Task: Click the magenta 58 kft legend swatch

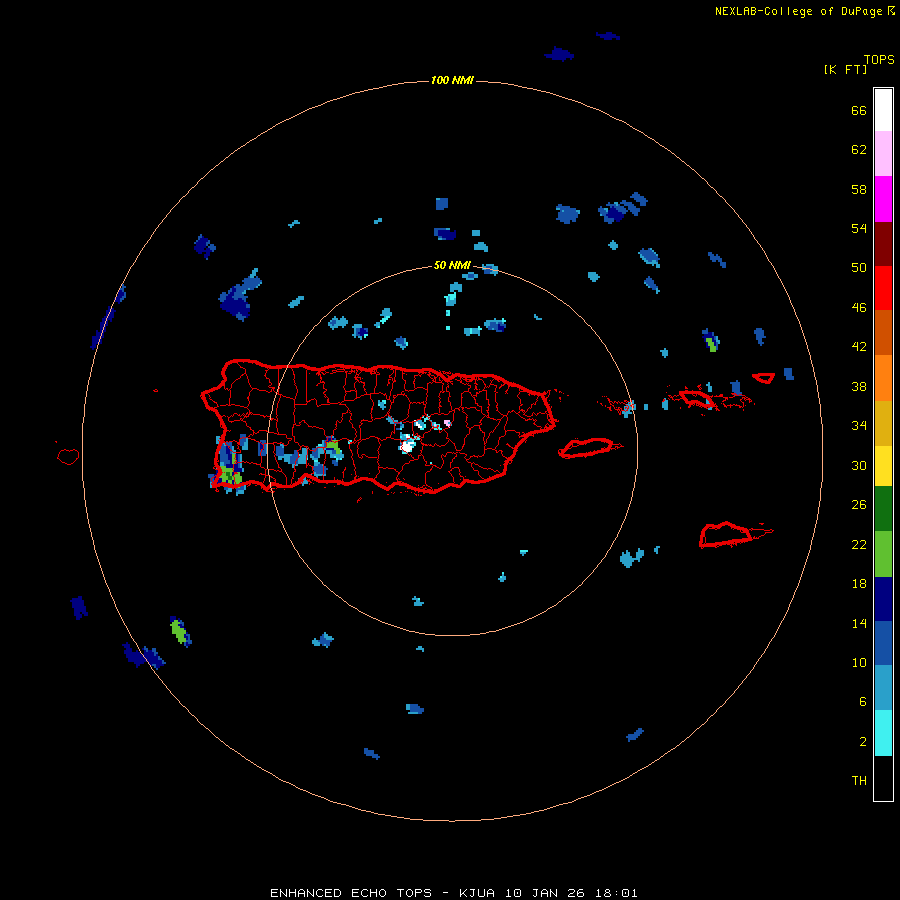Action: [883, 199]
